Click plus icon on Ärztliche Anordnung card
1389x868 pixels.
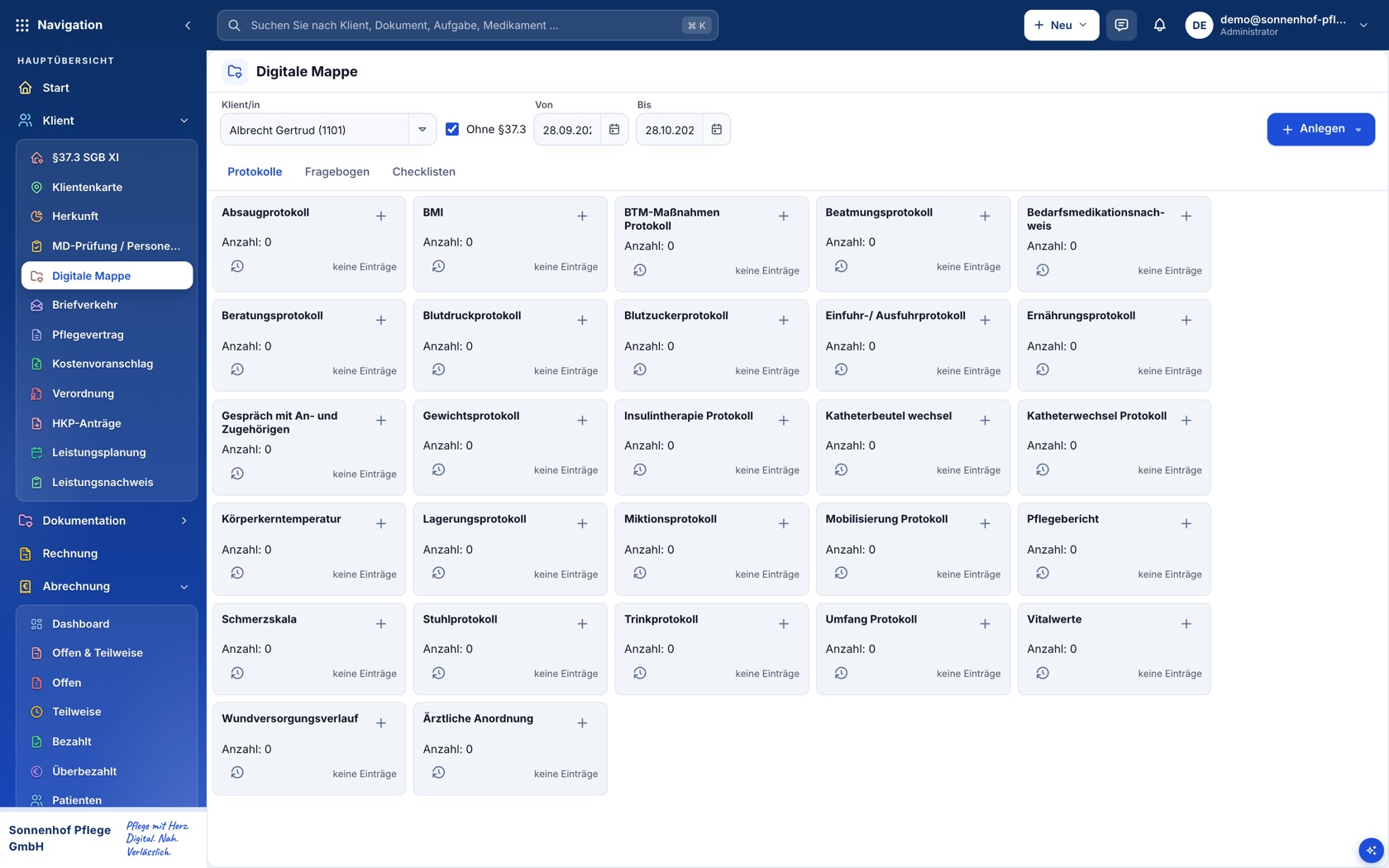[x=582, y=723]
